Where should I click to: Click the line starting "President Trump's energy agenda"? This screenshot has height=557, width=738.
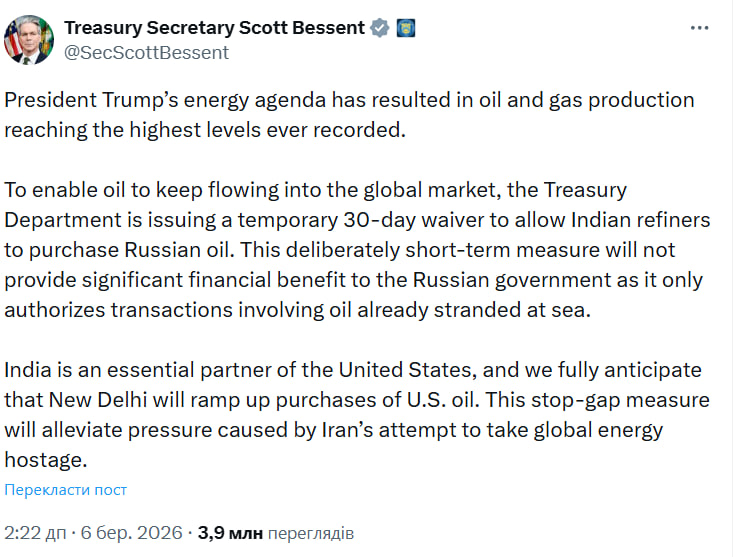point(349,101)
